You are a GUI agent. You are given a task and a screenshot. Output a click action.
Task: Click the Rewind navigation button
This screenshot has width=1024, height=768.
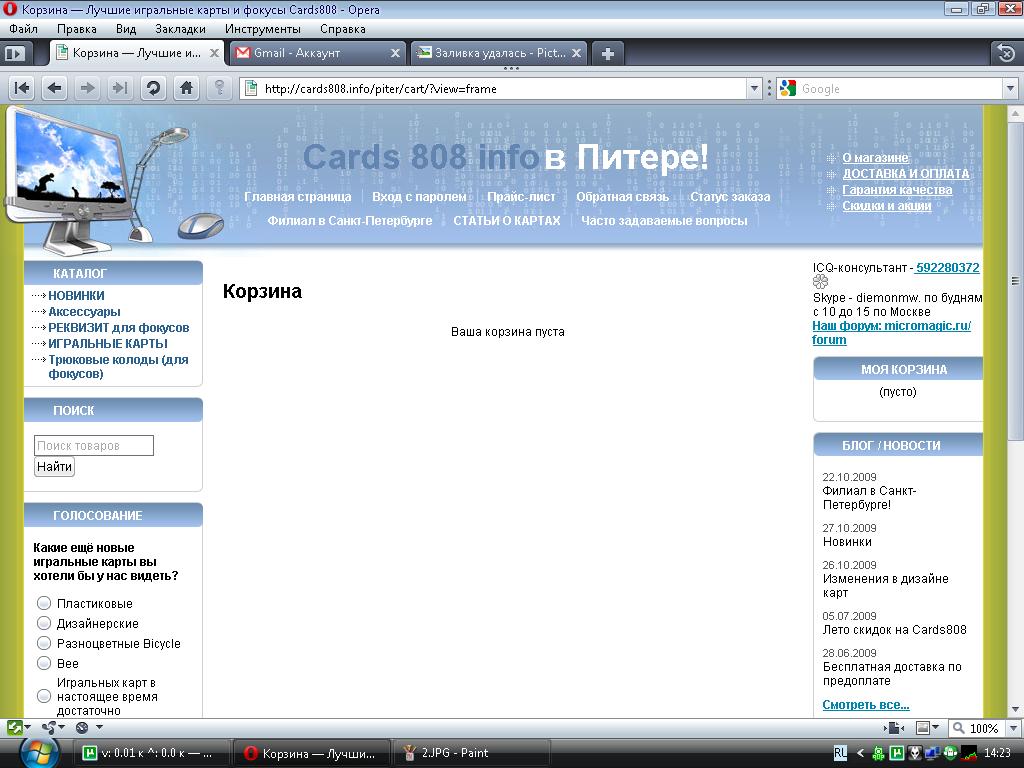coord(22,88)
